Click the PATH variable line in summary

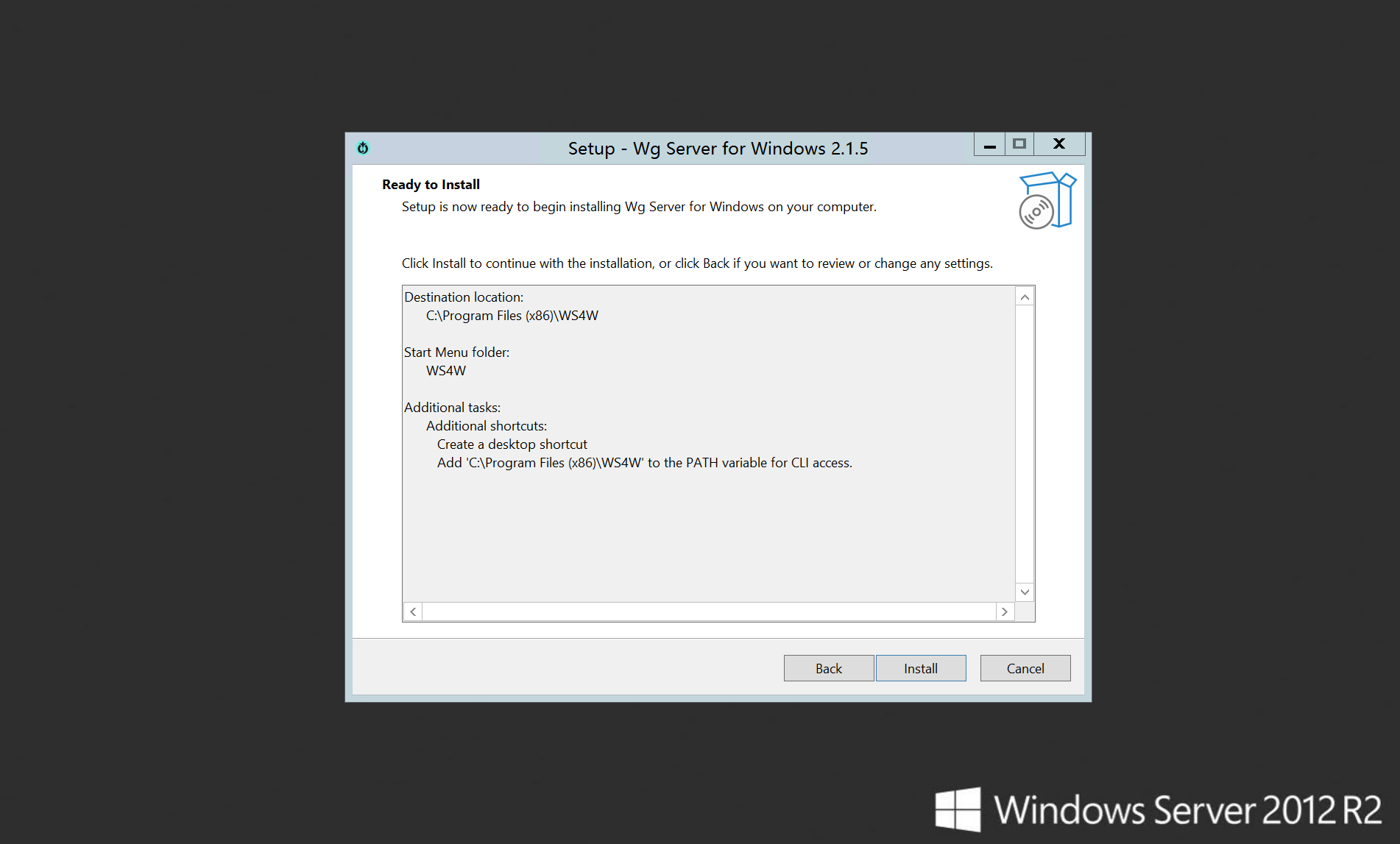[x=644, y=463]
